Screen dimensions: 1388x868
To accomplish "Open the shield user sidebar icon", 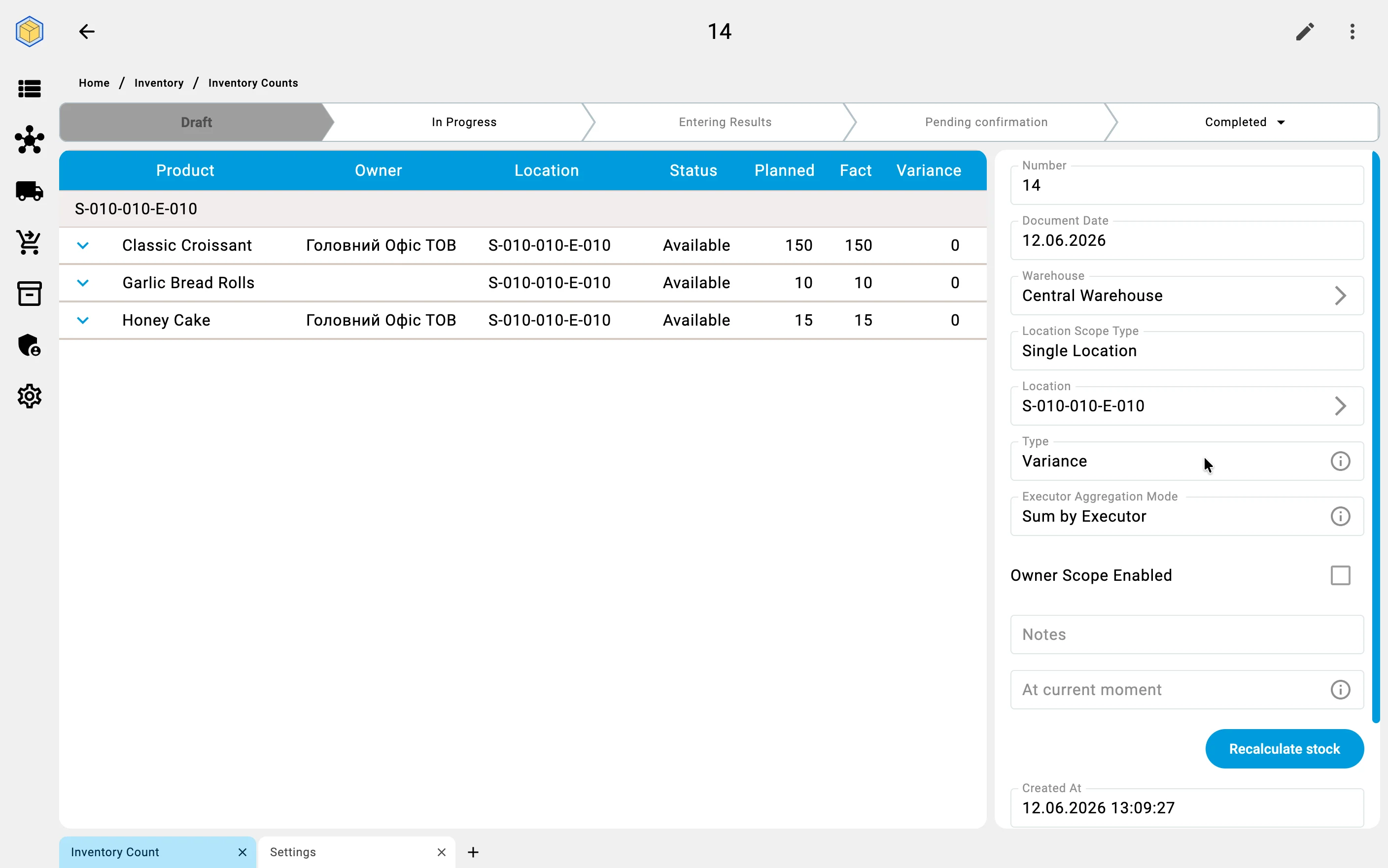I will pyautogui.click(x=29, y=345).
